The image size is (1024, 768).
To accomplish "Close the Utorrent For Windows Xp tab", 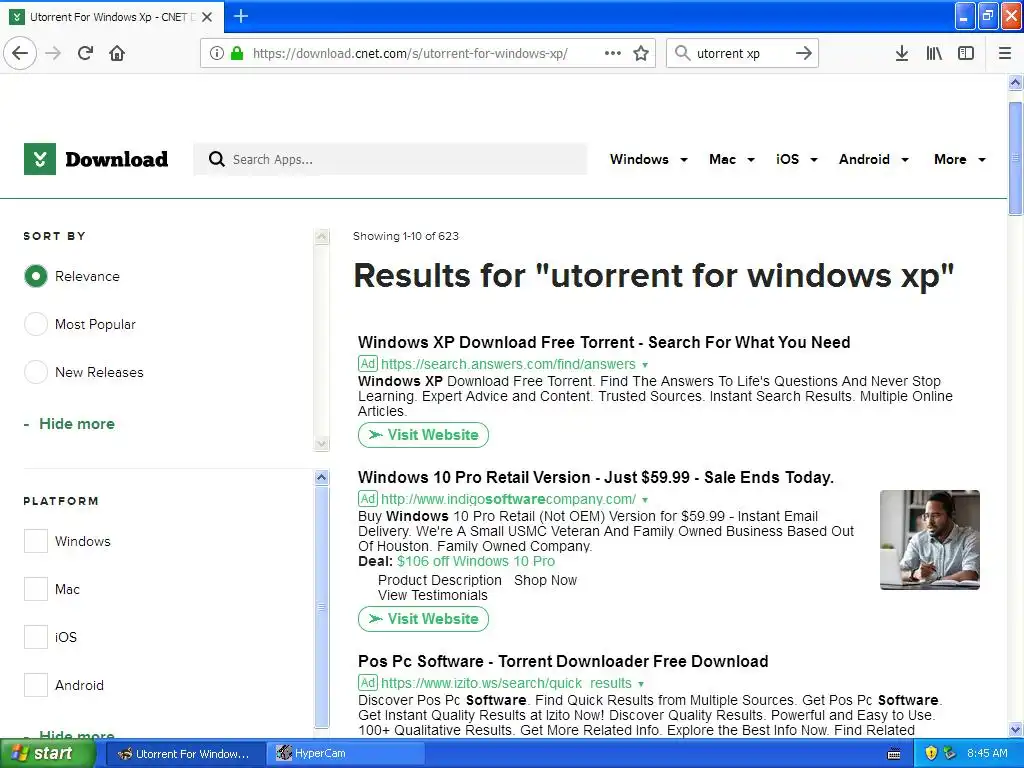I will [207, 17].
